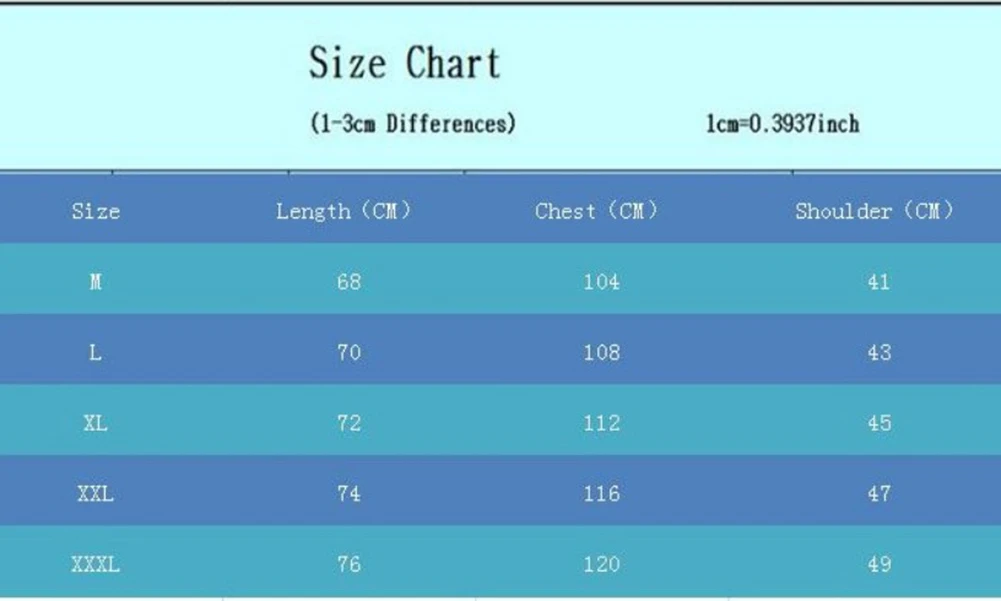Image resolution: width=1001 pixels, height=601 pixels.
Task: Click the XXL size row label
Action: click(96, 493)
